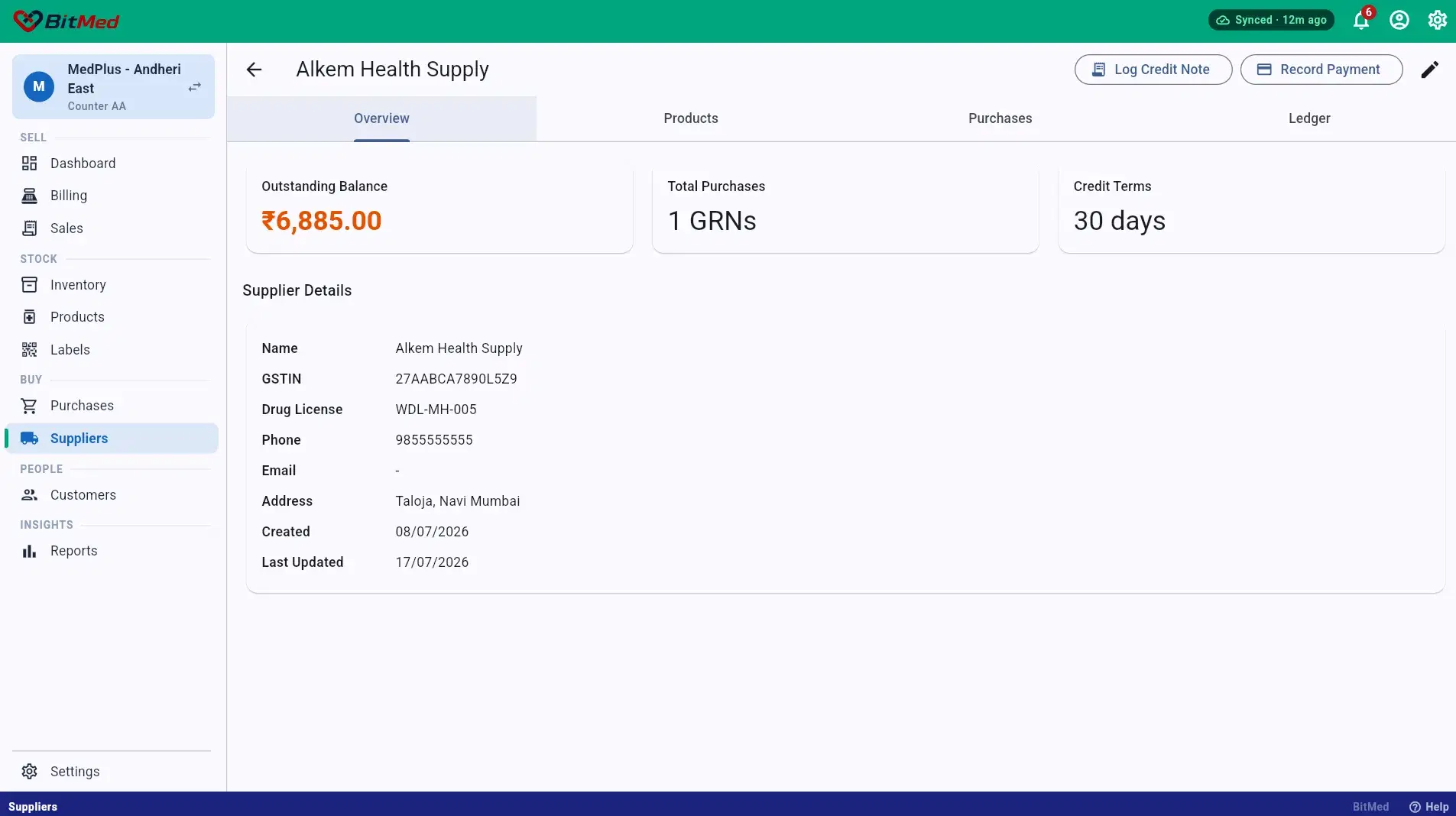Screen dimensions: 1456x816
Task: Click the BitMed heart logo
Action: coord(28,21)
